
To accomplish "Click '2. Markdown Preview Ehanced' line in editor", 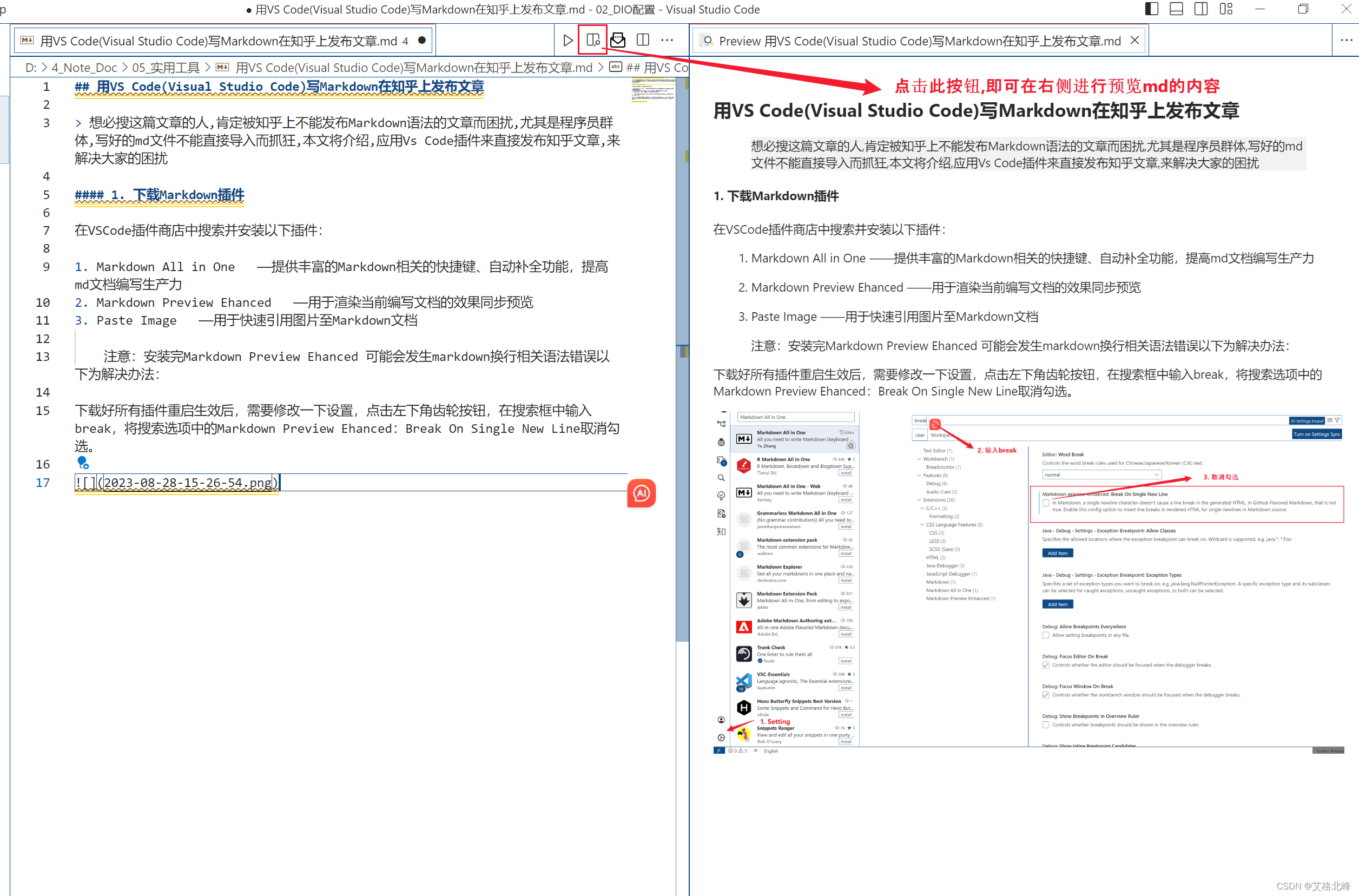I will click(304, 302).
